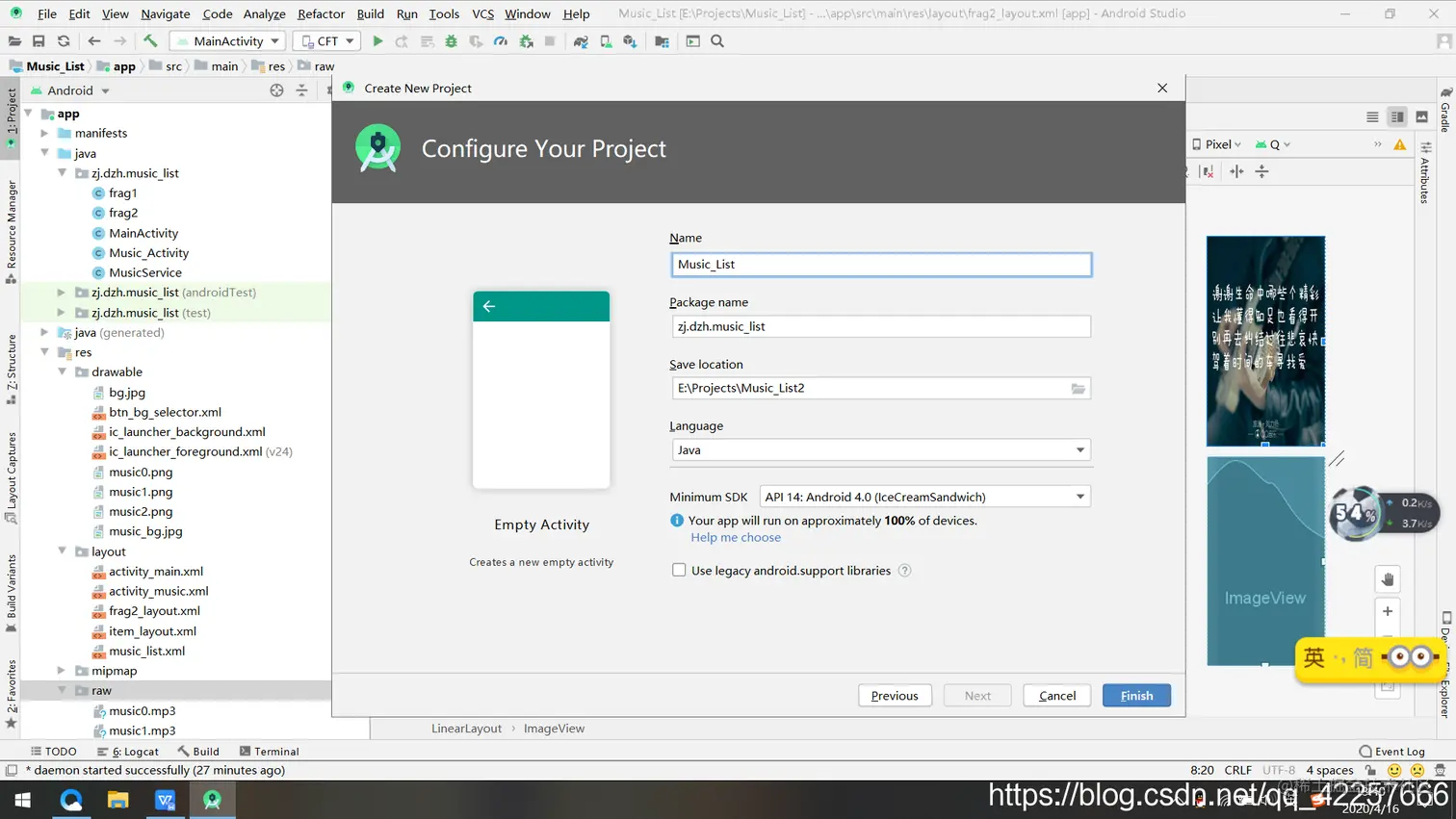Open Pixel device dropdown in layout editor
The image size is (1456, 819).
(x=1217, y=144)
